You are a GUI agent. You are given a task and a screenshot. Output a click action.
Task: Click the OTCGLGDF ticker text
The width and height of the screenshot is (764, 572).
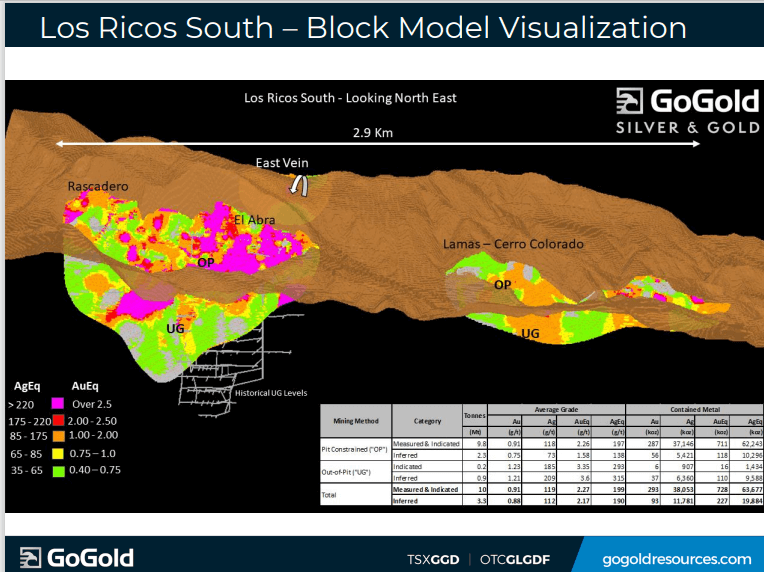(515, 559)
